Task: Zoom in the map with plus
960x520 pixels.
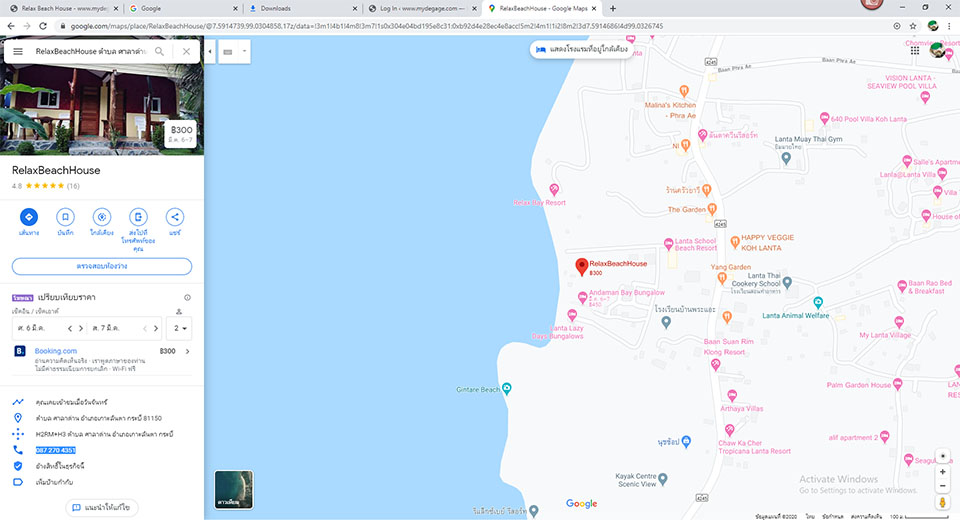Action: pos(942,472)
